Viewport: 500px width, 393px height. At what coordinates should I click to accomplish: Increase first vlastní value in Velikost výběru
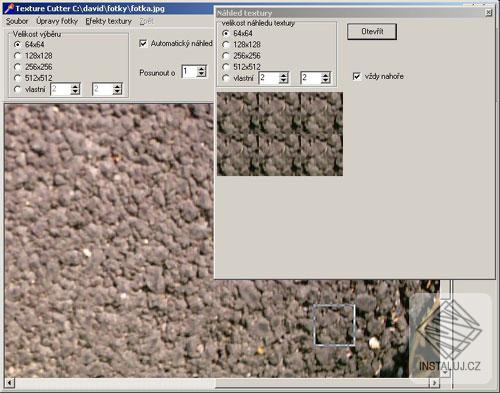(x=75, y=86)
